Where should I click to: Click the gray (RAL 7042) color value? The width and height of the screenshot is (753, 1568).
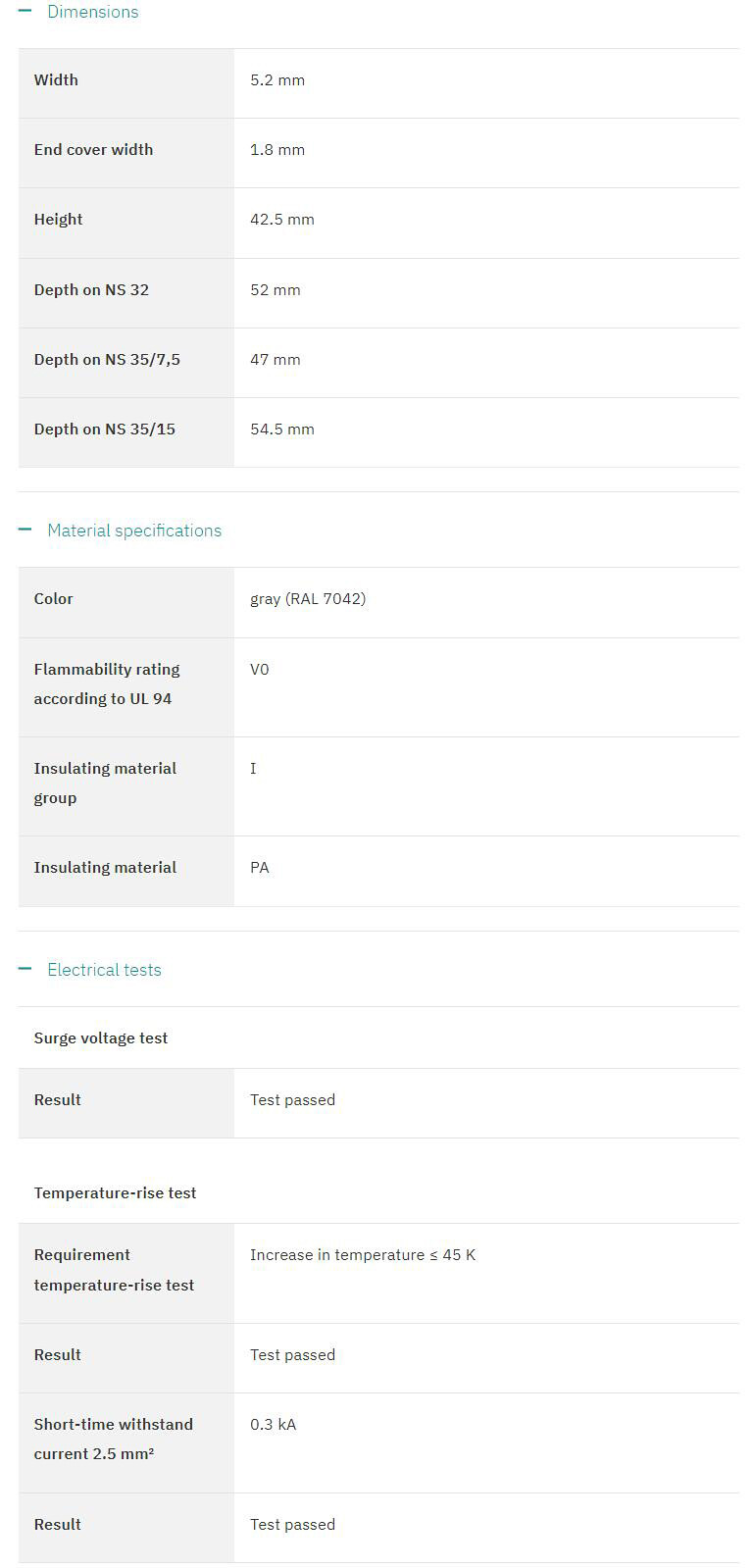tap(308, 599)
